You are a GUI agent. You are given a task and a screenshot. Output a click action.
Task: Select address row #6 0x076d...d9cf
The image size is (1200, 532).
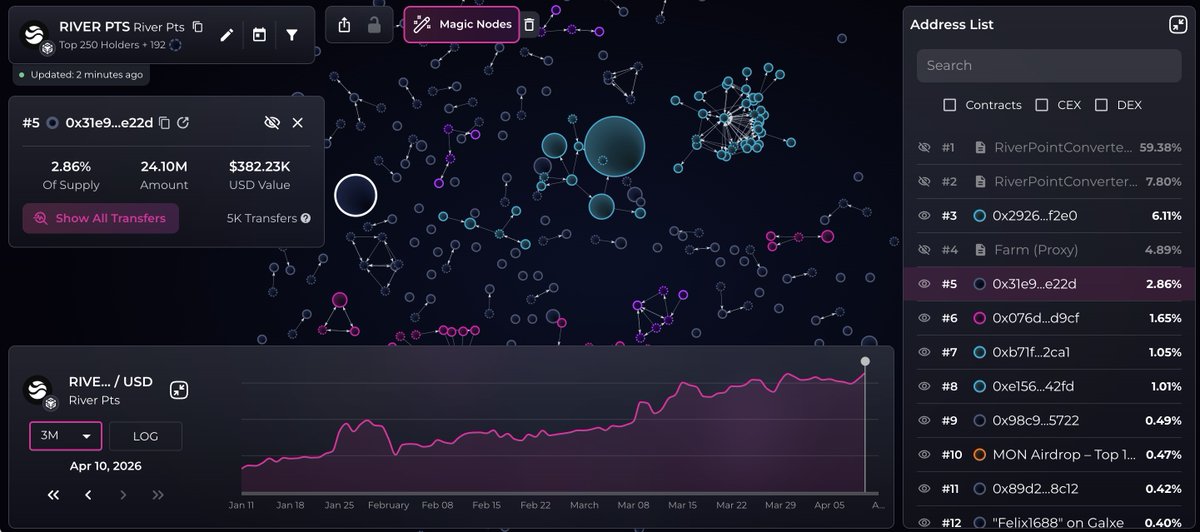(1049, 318)
